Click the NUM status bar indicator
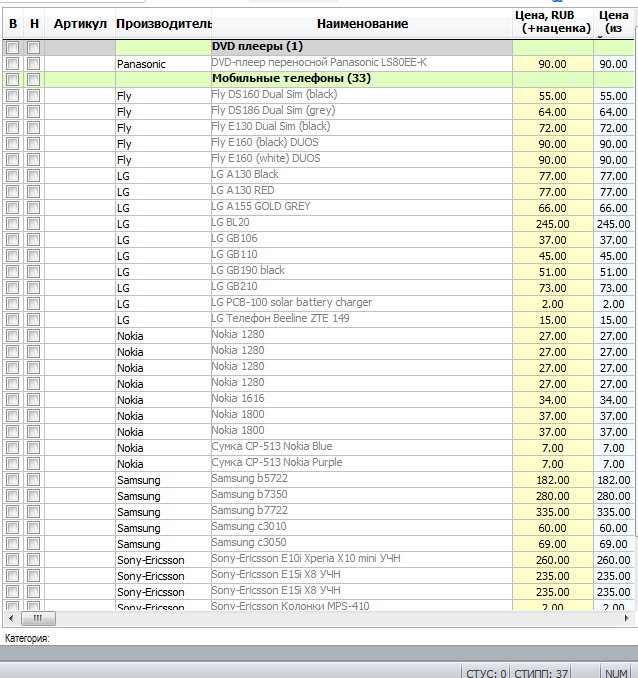 tap(616, 673)
